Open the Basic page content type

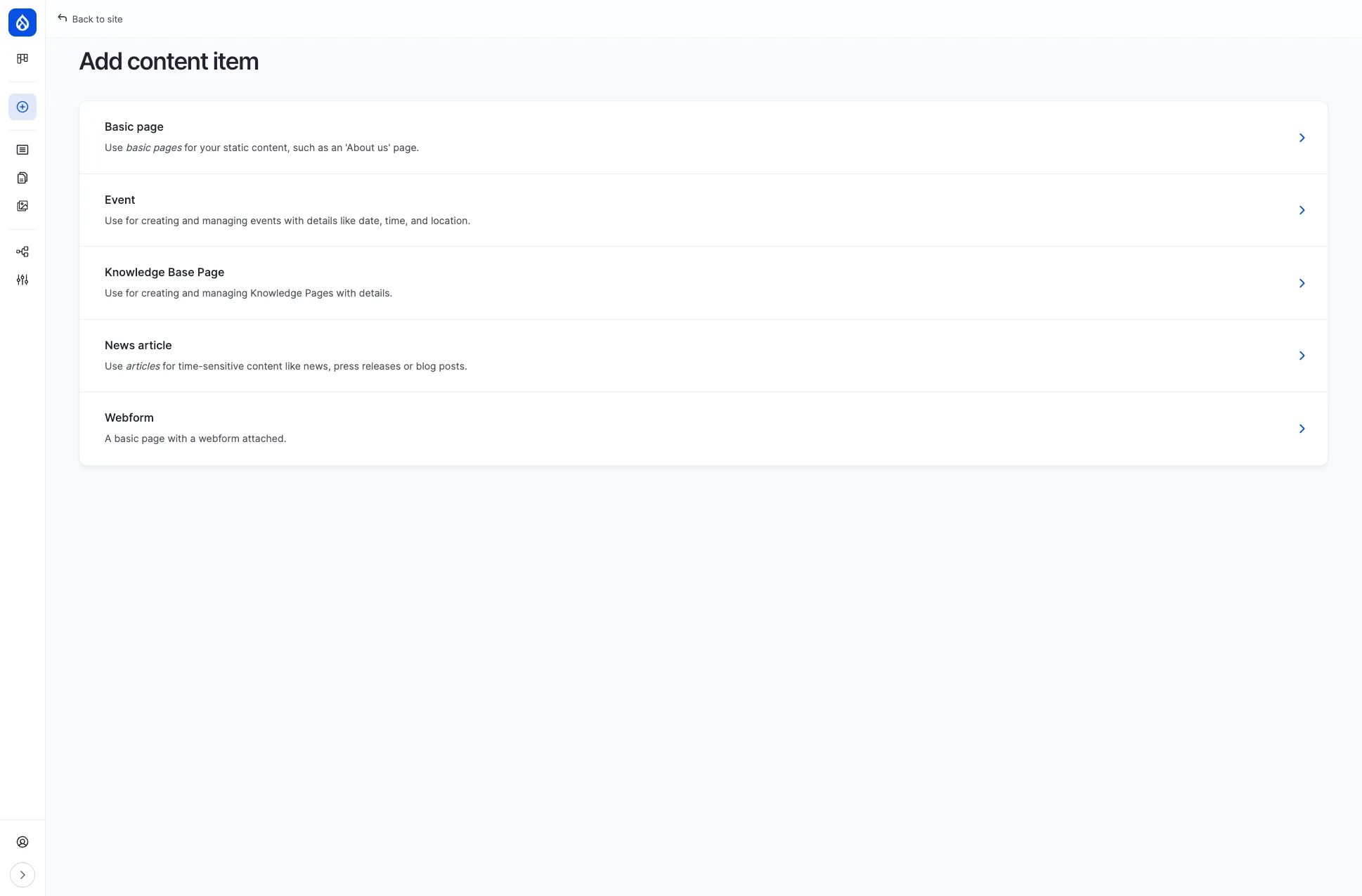coord(703,138)
